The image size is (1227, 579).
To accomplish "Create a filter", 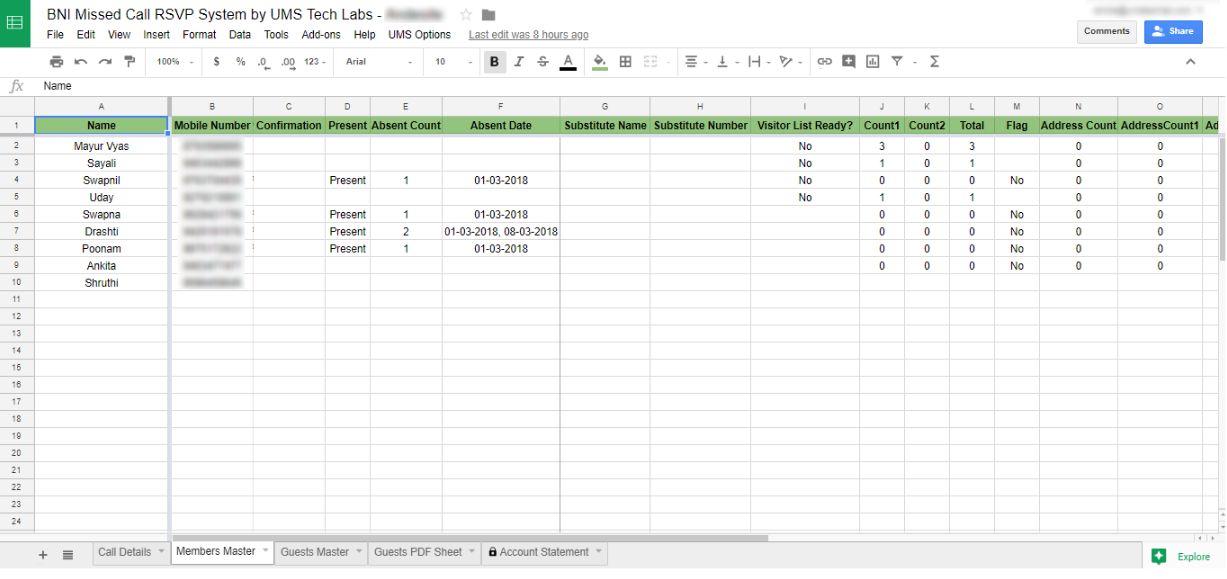I will pos(897,62).
